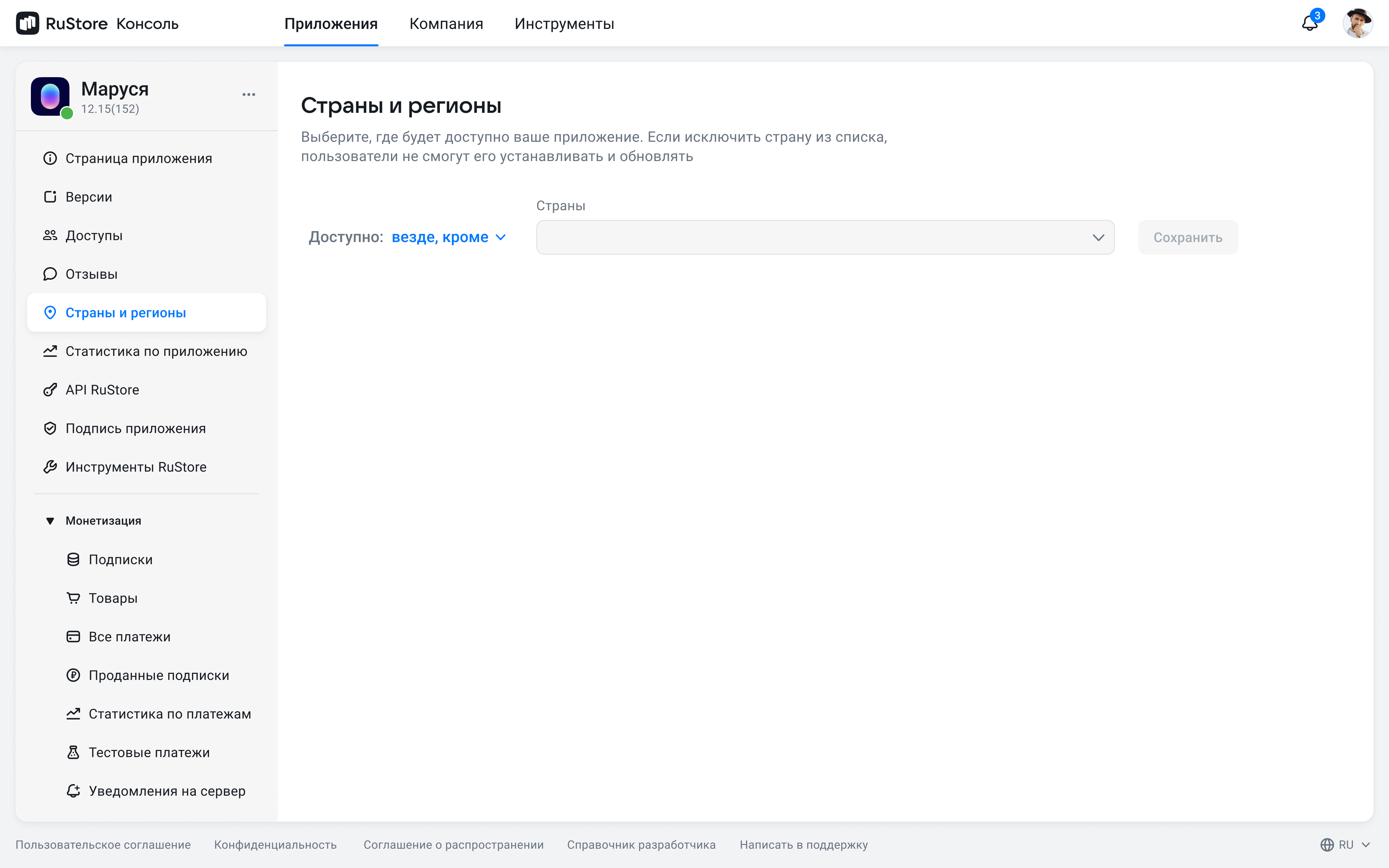The image size is (1389, 868).
Task: Open API RuStore section
Action: (146, 390)
